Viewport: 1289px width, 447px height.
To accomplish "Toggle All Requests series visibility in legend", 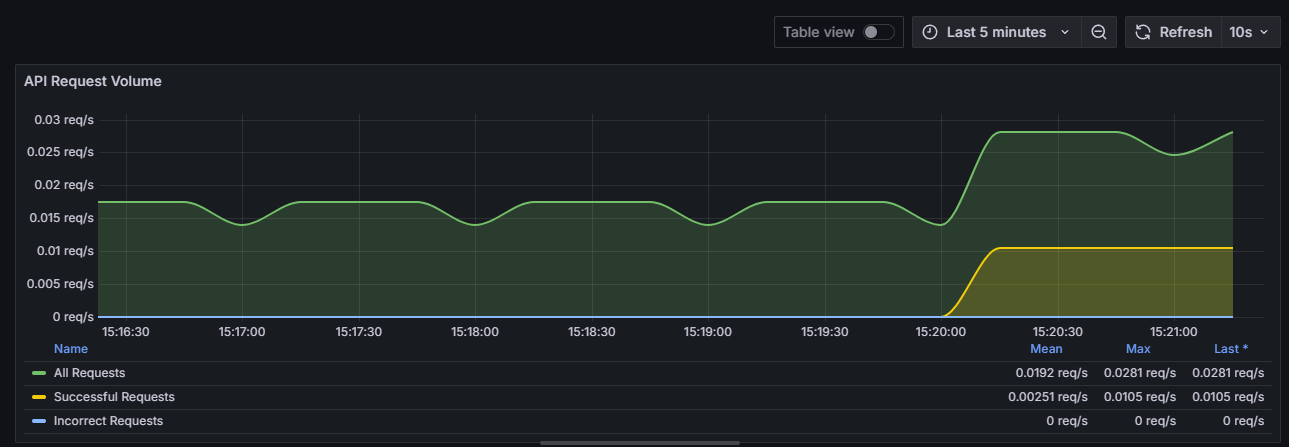I will [89, 373].
